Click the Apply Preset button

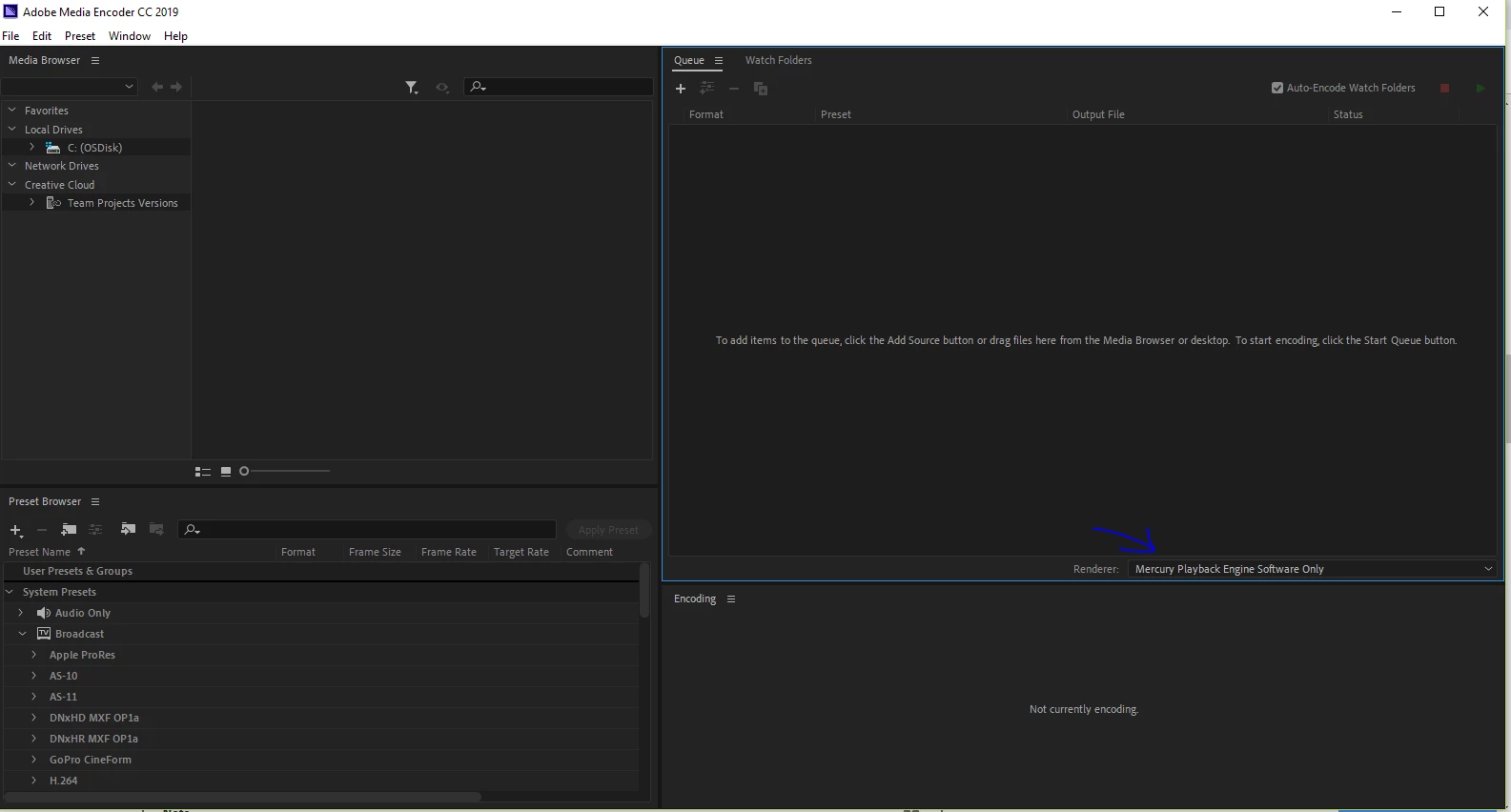pos(608,530)
